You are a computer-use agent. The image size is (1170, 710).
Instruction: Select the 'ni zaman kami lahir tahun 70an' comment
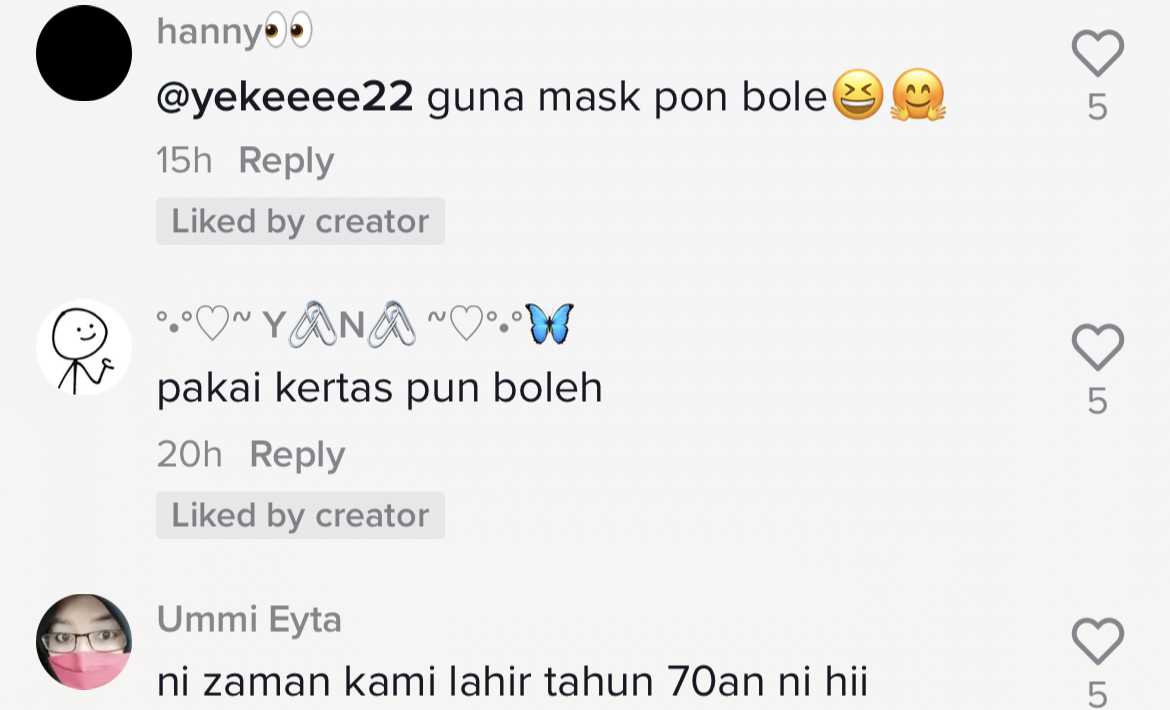[512, 682]
